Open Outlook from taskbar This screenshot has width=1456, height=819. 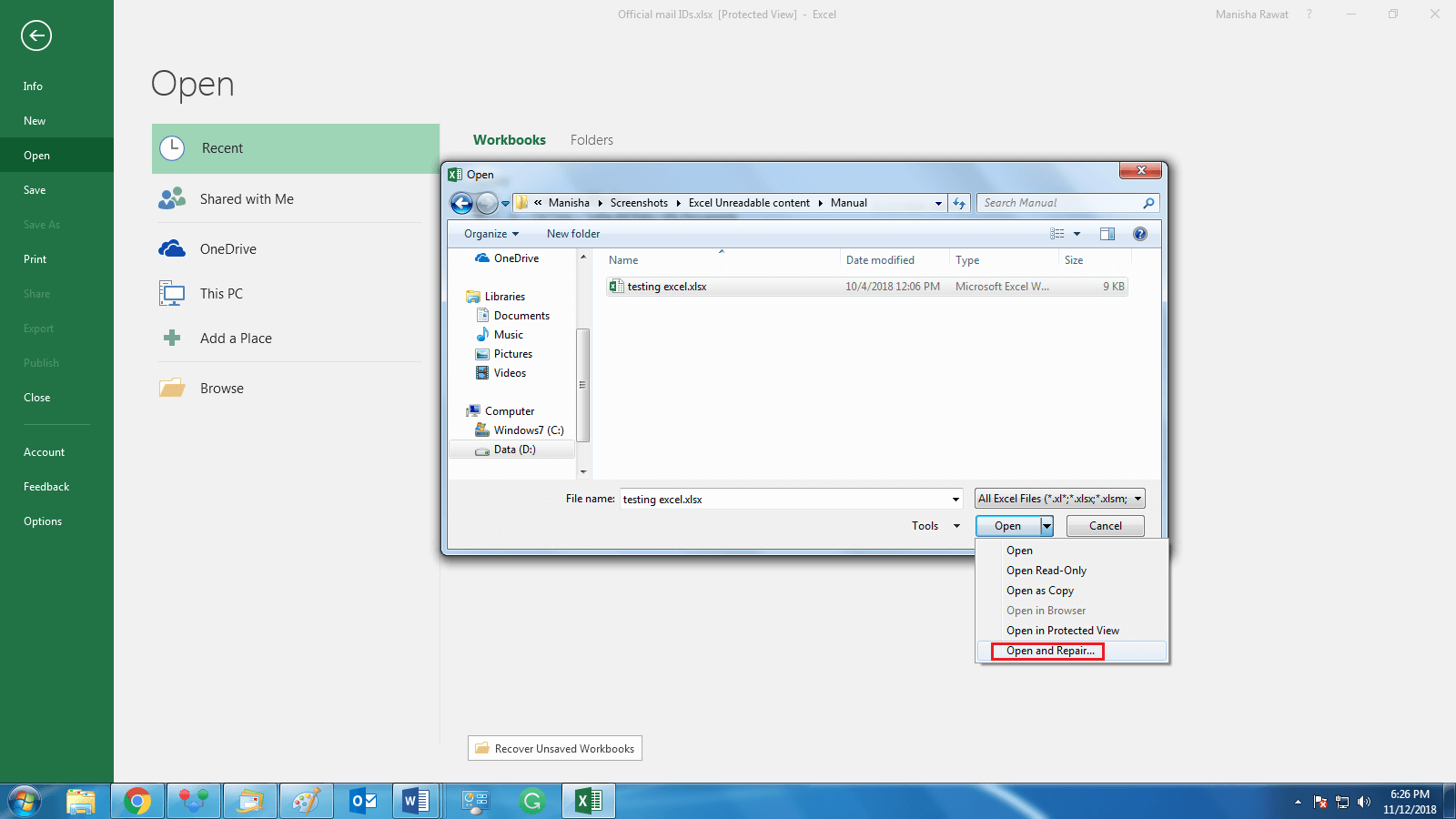(x=364, y=801)
